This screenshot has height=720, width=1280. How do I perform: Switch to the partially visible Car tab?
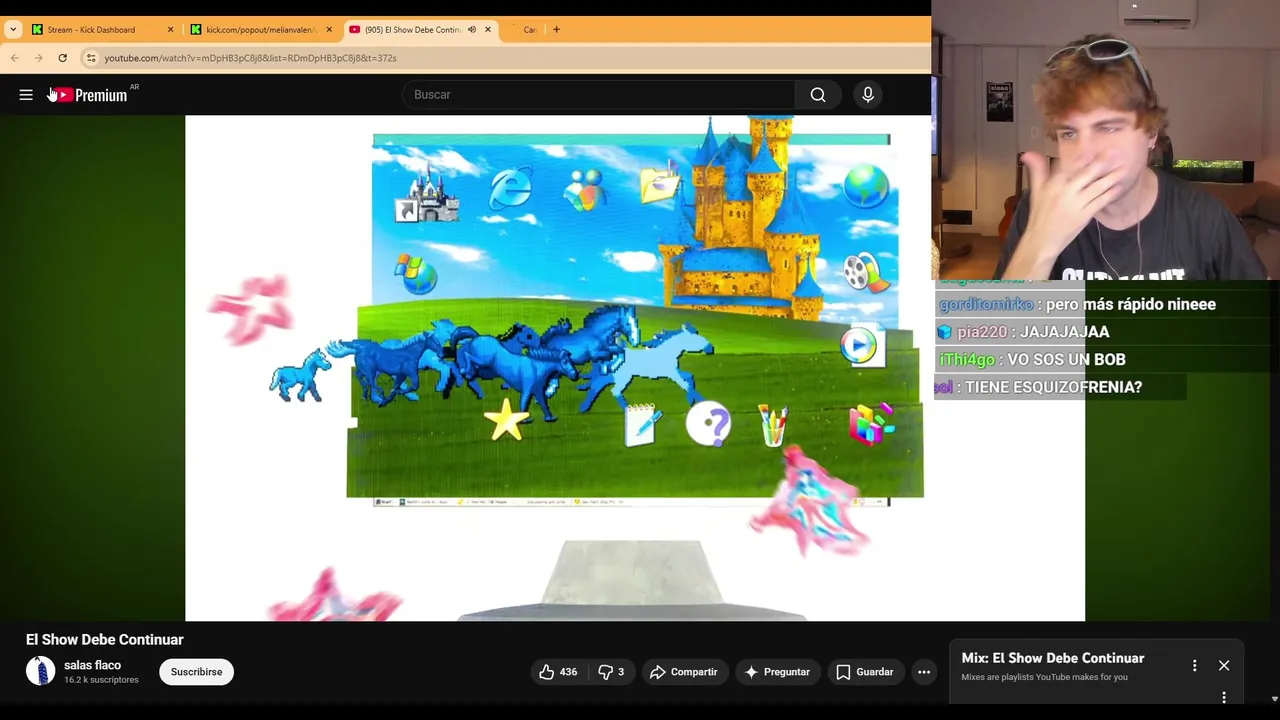[525, 30]
